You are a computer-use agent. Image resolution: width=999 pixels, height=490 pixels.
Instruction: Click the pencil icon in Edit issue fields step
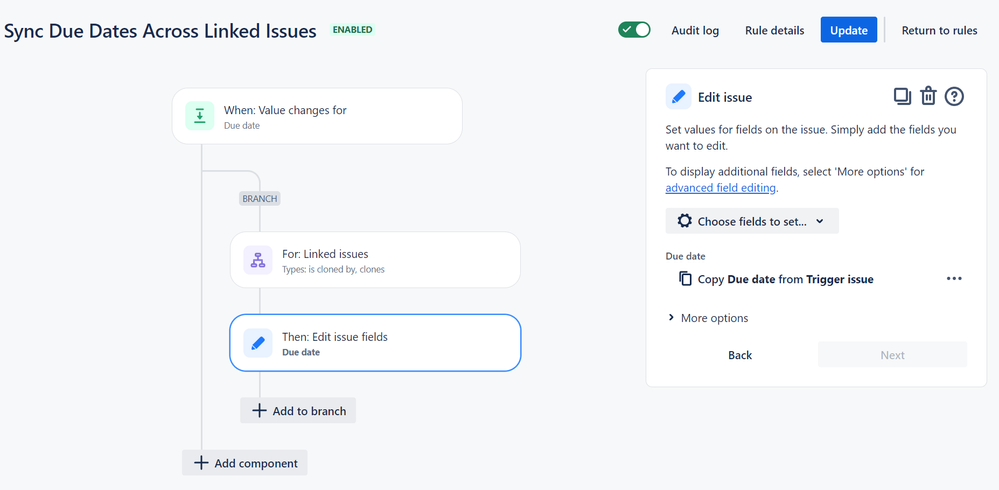(x=258, y=343)
